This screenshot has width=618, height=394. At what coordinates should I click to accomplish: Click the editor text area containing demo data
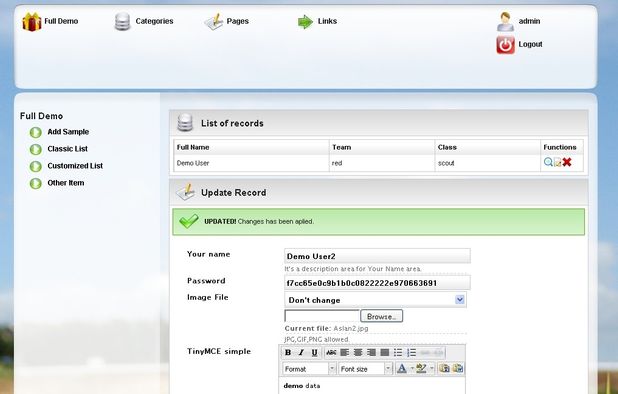(372, 386)
